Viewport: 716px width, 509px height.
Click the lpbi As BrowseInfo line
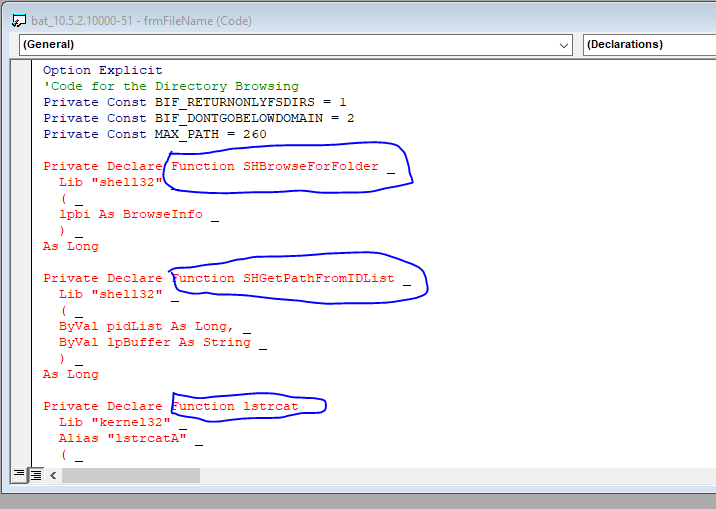pyautogui.click(x=139, y=215)
